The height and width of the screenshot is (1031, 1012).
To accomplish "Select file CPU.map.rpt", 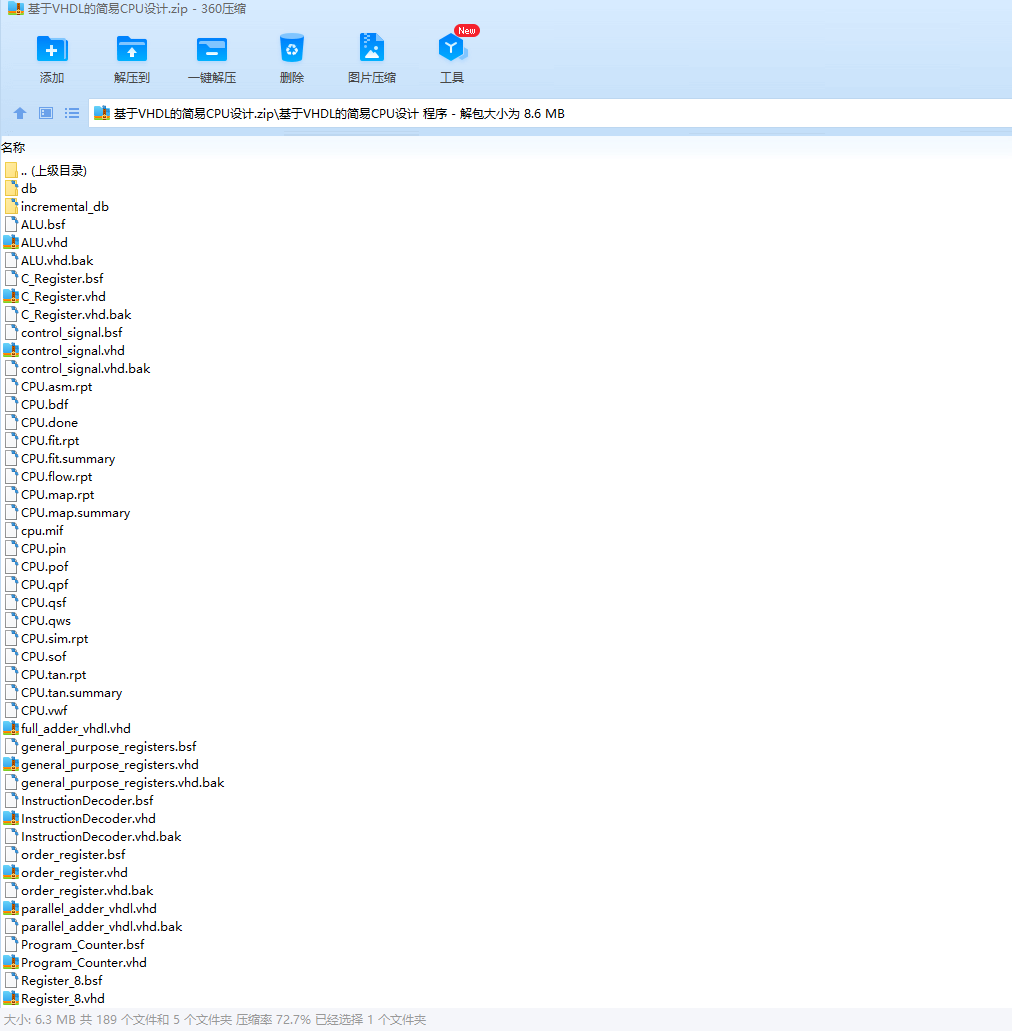I will [58, 494].
